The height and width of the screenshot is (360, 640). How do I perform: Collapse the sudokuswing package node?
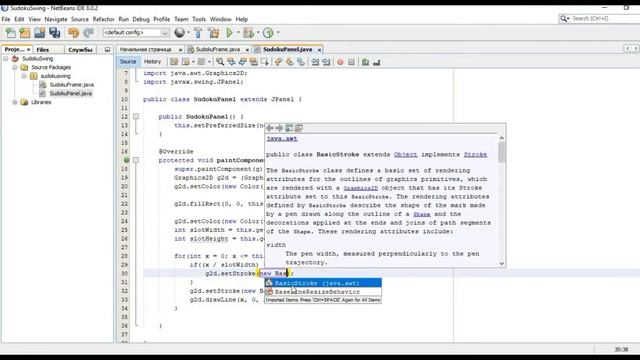(24, 76)
